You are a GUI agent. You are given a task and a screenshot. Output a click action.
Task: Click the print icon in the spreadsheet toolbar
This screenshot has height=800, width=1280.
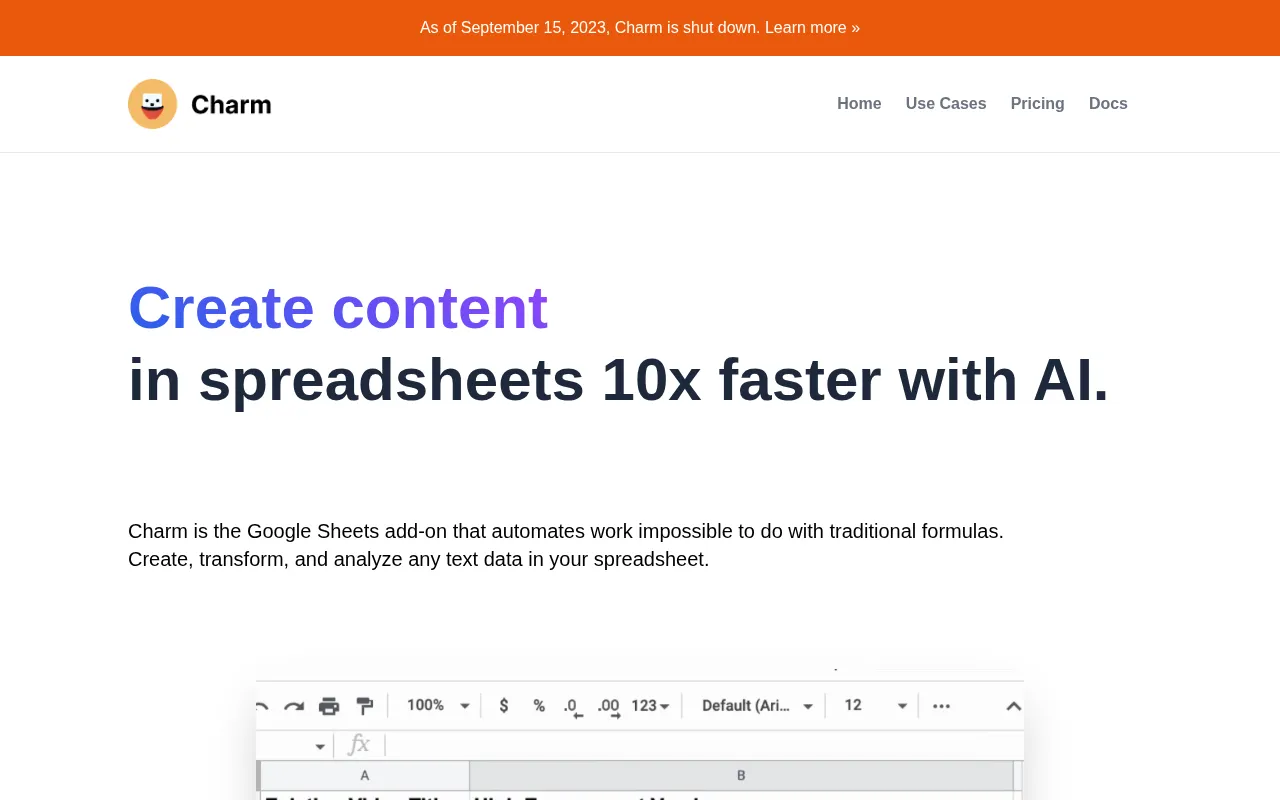[329, 706]
